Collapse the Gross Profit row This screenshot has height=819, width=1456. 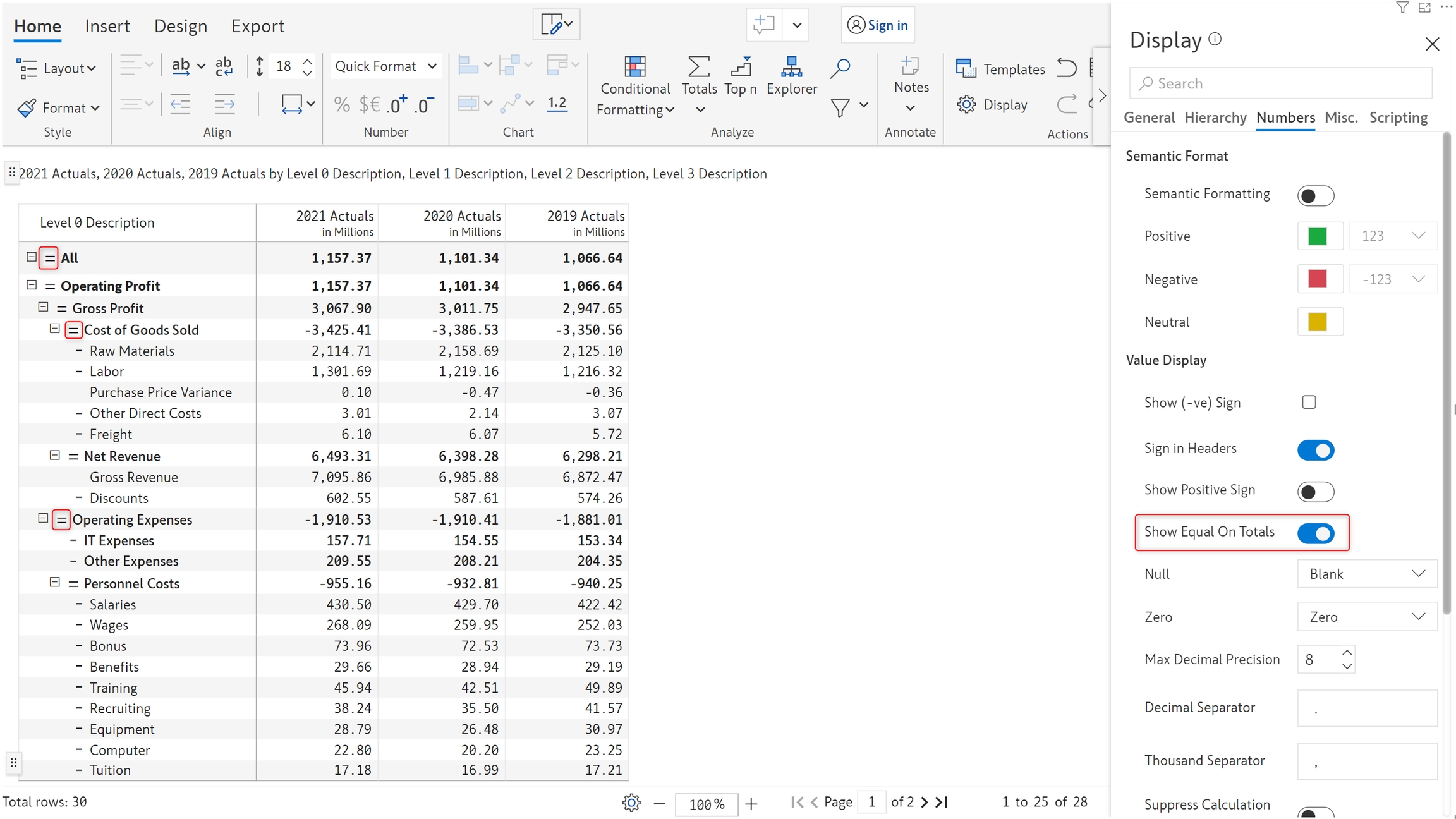tap(43, 307)
